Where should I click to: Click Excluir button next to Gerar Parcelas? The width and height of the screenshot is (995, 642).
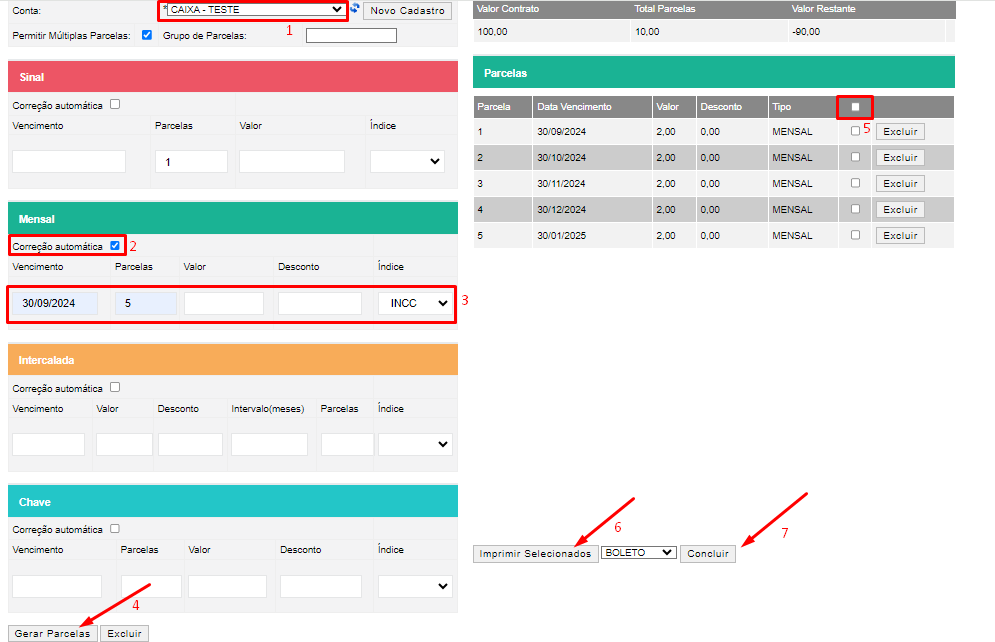coord(125,633)
